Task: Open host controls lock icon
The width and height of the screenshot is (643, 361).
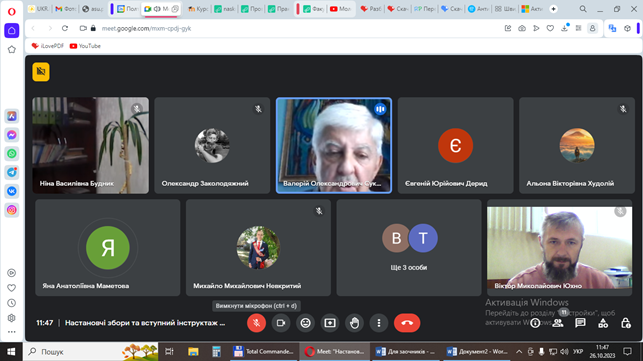Action: point(626,323)
